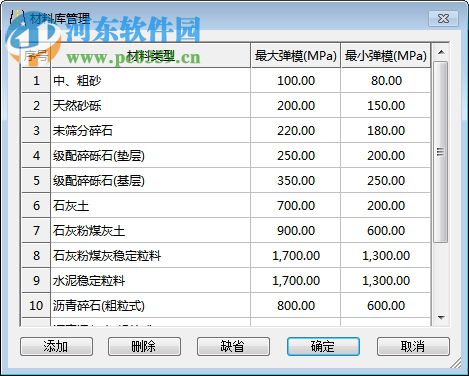The image size is (469, 376).
Task: Click min modulus 200.00 for 级配碎砾石(垫层)
Action: [x=386, y=156]
